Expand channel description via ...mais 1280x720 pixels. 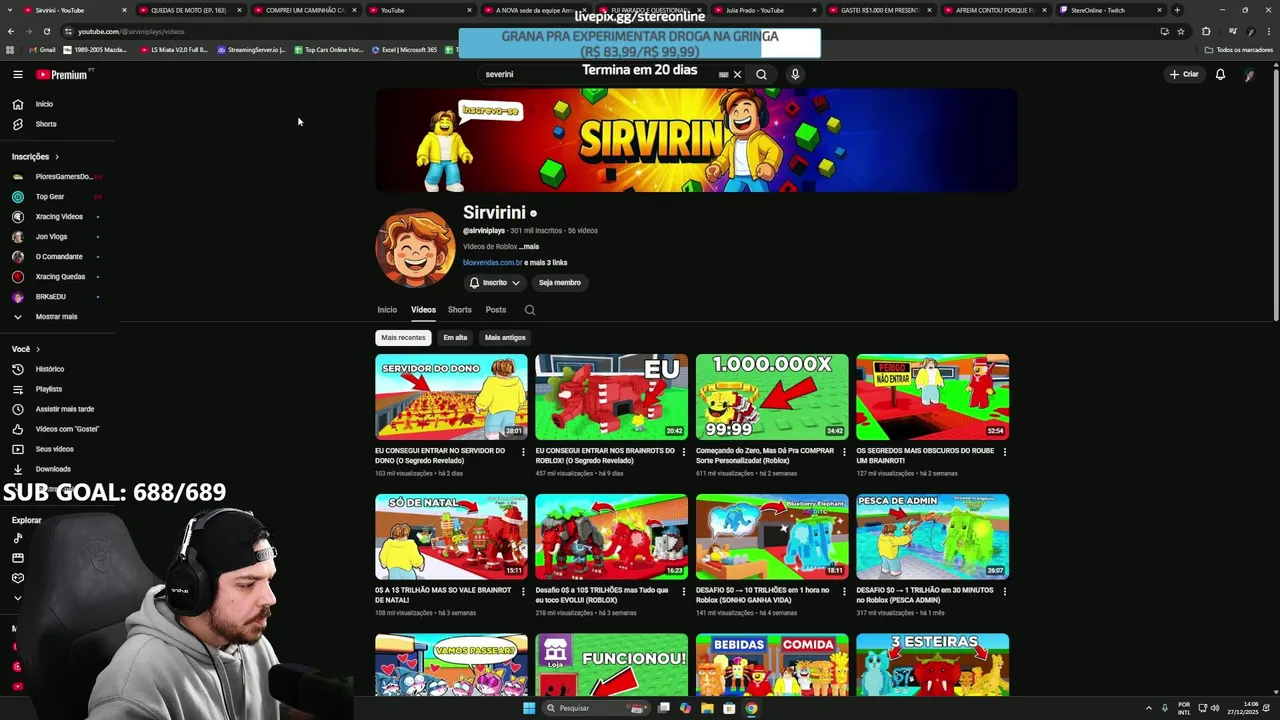tap(529, 247)
